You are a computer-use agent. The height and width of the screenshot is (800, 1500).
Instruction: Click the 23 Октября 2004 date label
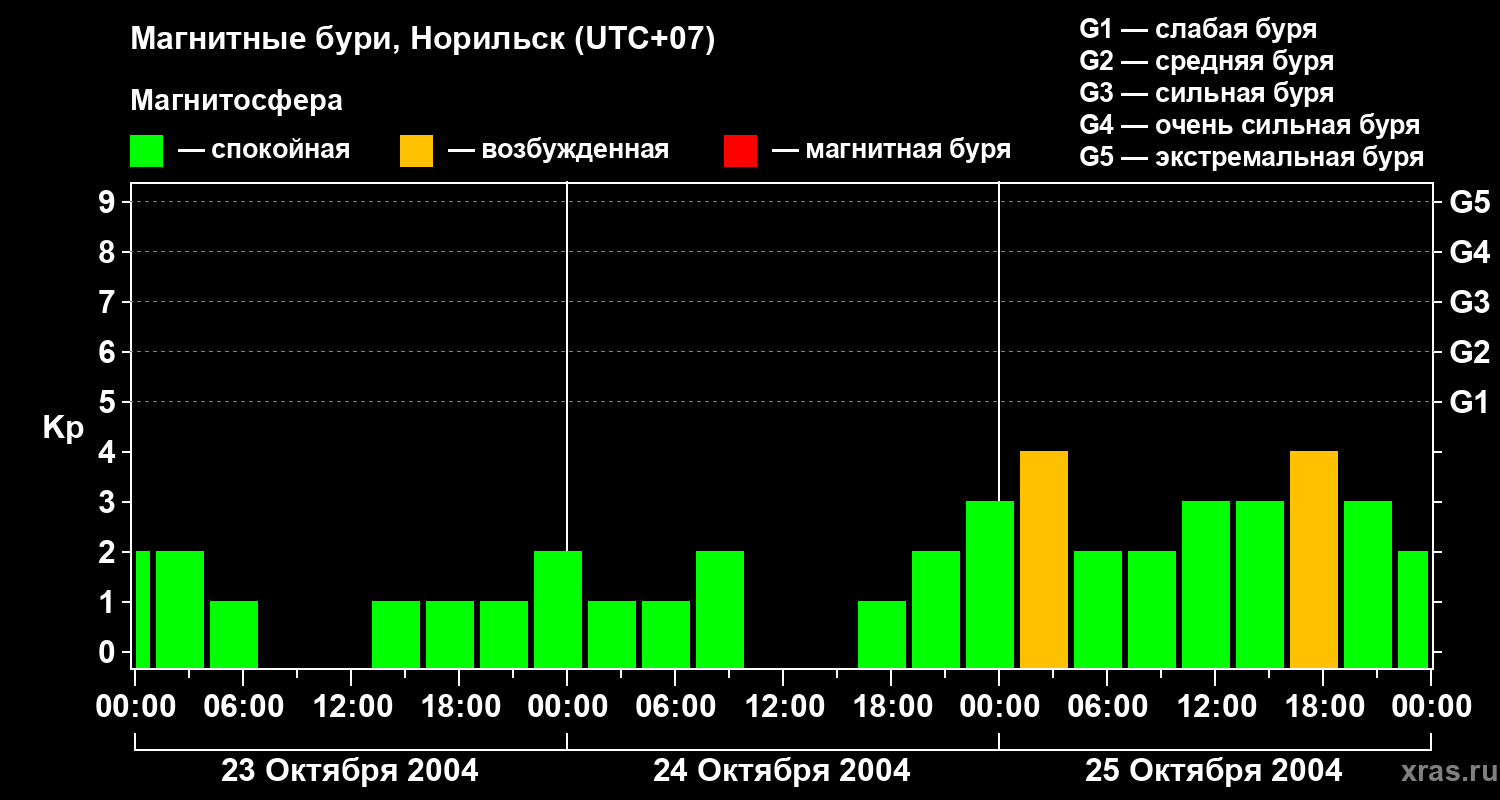click(350, 771)
